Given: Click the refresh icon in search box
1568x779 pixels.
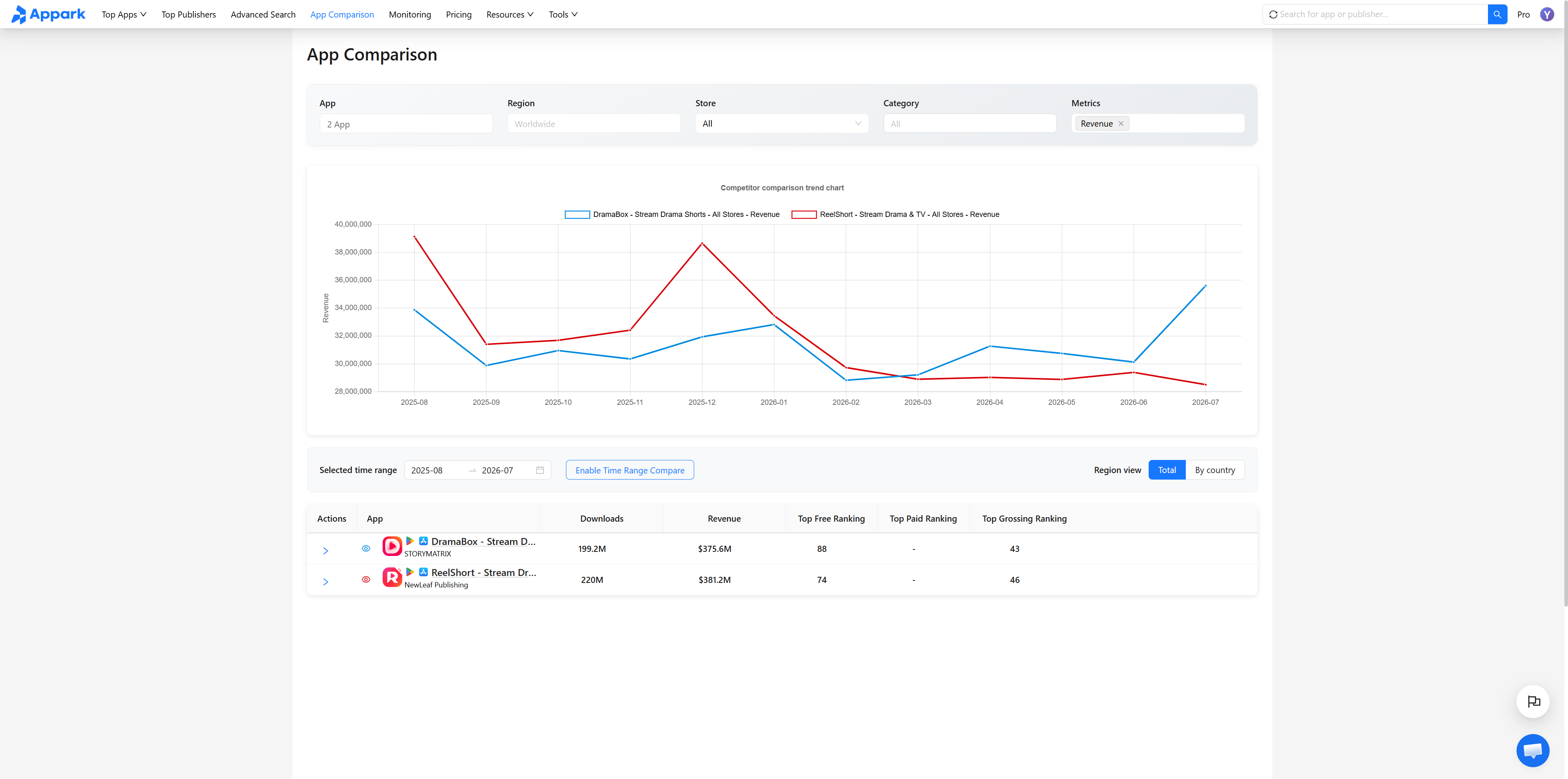Looking at the screenshot, I should [x=1273, y=14].
